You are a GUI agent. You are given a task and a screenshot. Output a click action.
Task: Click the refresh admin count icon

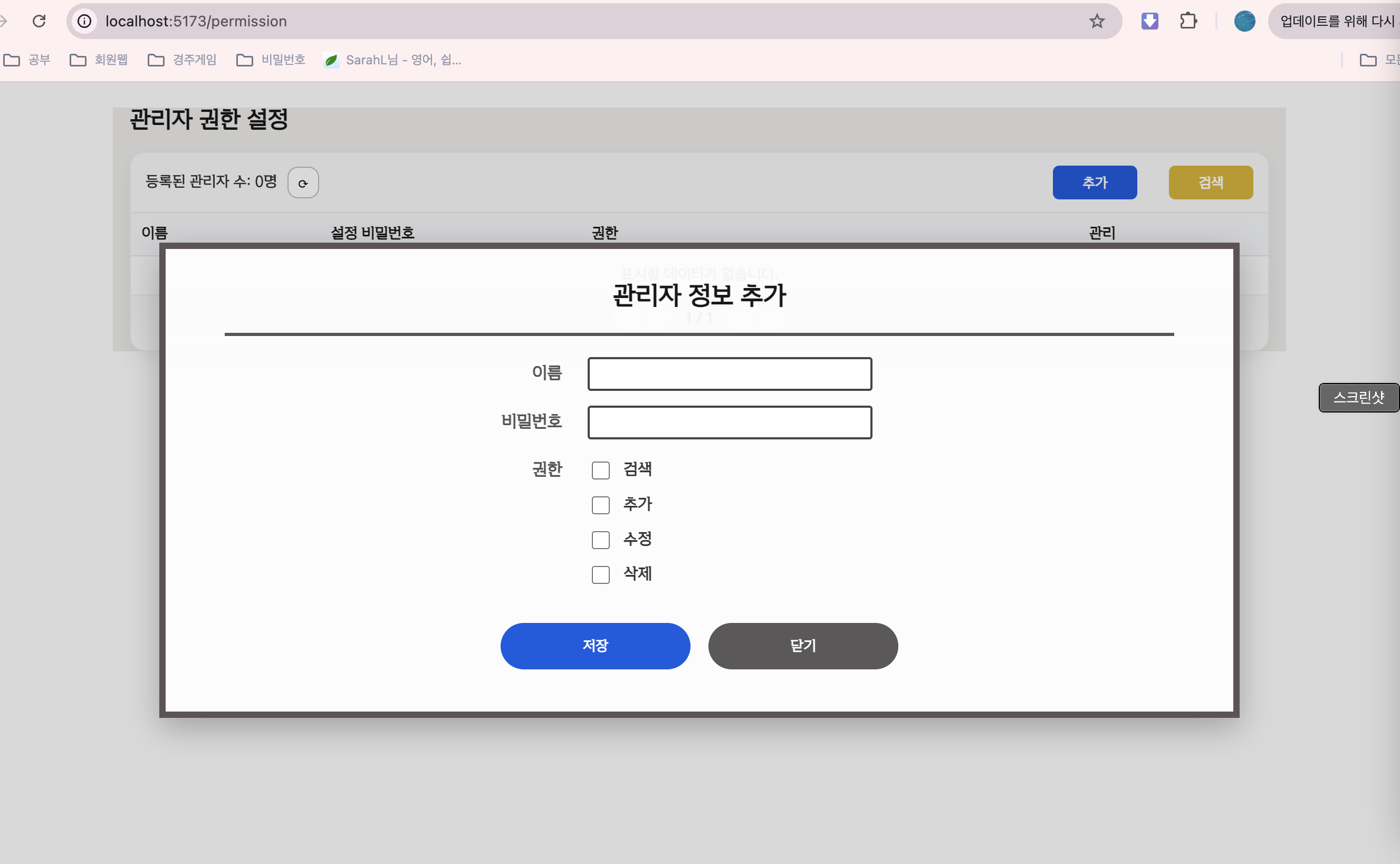point(303,183)
